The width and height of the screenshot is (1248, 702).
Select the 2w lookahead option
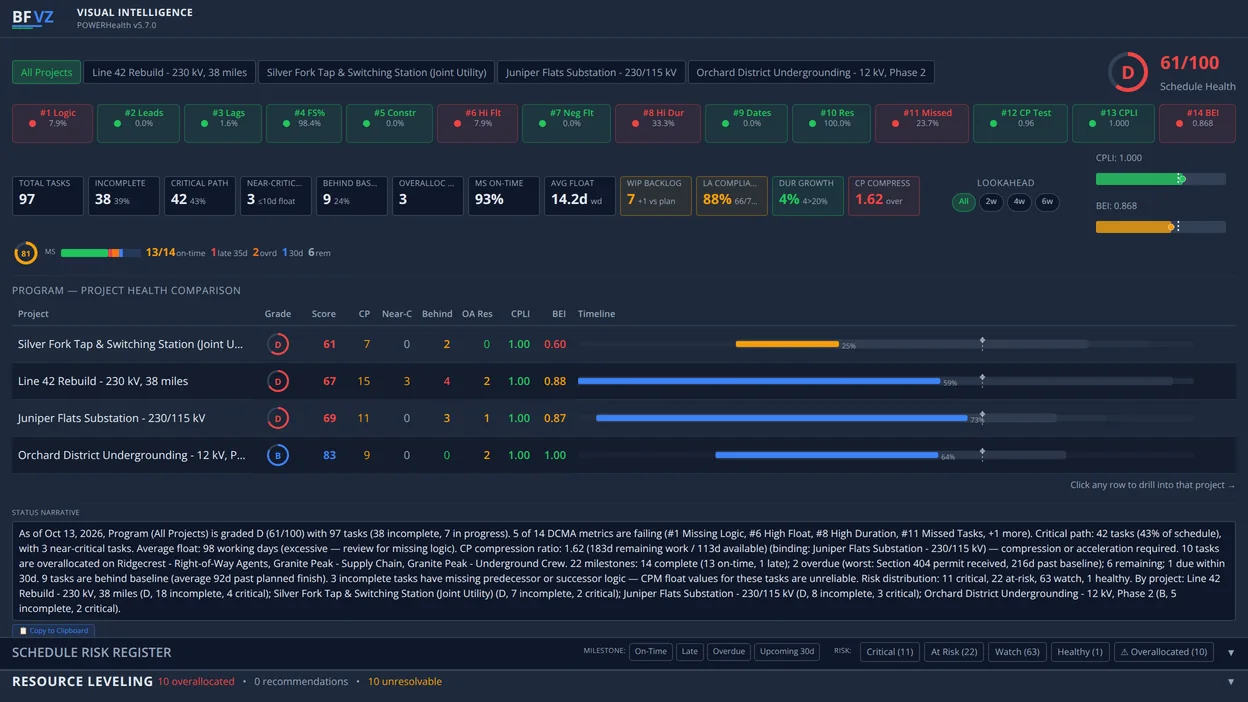tap(991, 202)
